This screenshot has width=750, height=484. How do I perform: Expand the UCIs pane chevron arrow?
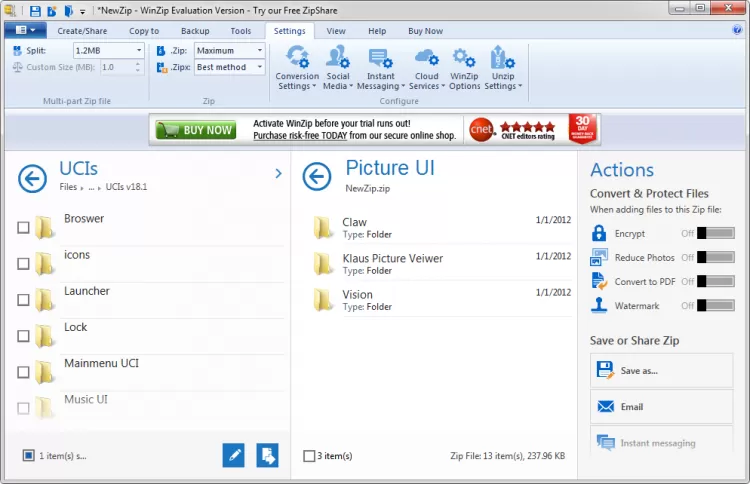coord(278,173)
